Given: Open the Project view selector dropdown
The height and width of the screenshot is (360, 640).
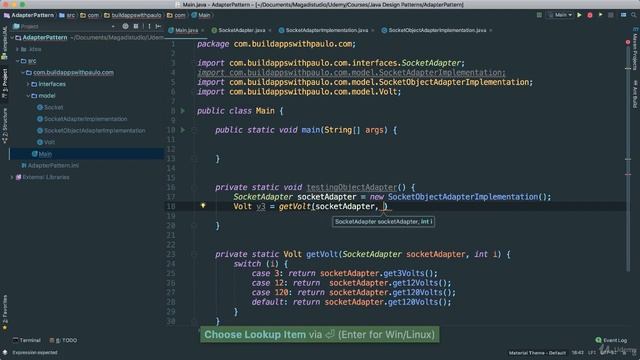Looking at the screenshot, I should pos(113,26).
